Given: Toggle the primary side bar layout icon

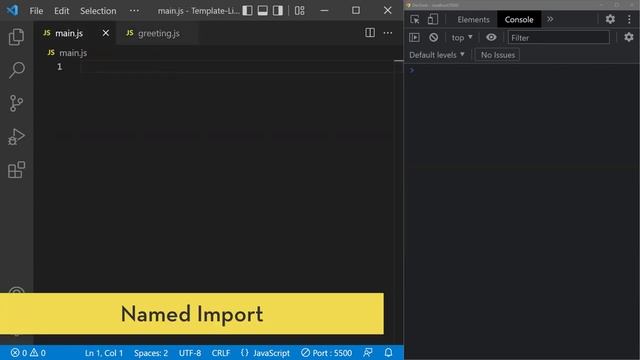Looking at the screenshot, I should tap(247, 11).
